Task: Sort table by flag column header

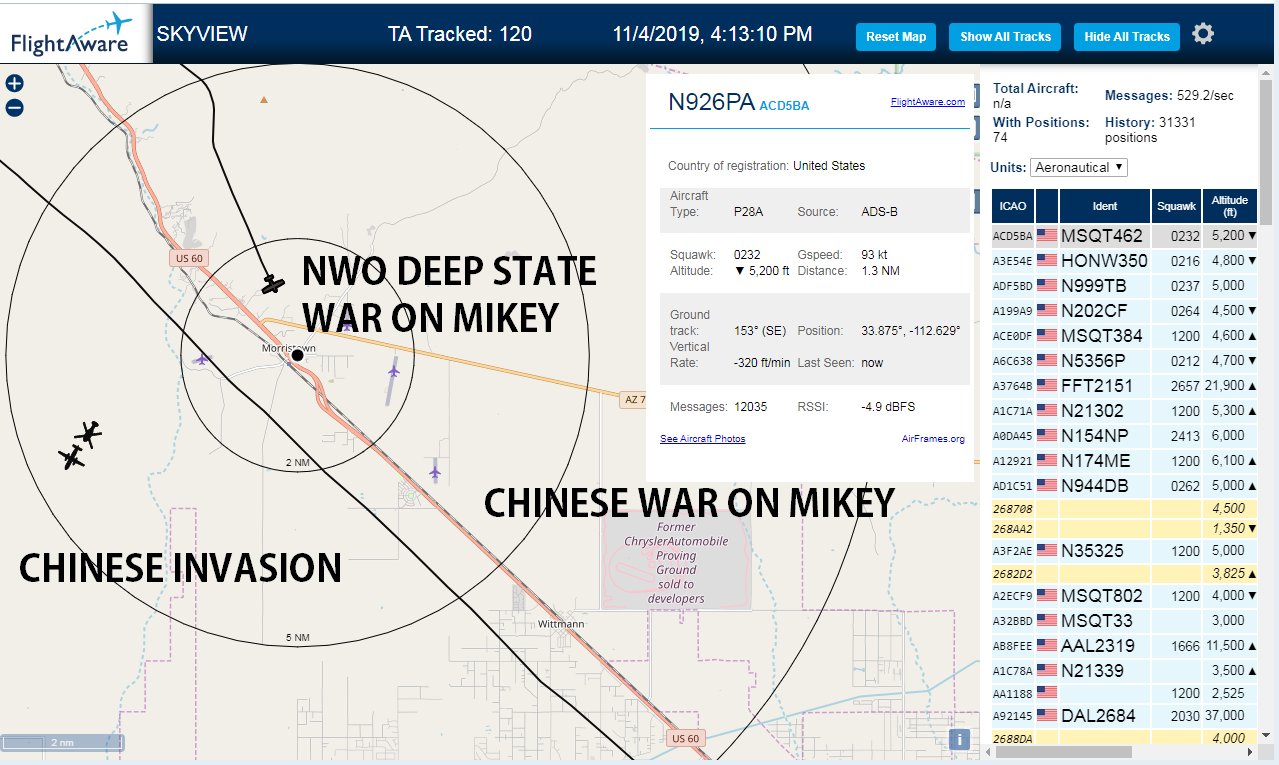Action: [x=1047, y=206]
